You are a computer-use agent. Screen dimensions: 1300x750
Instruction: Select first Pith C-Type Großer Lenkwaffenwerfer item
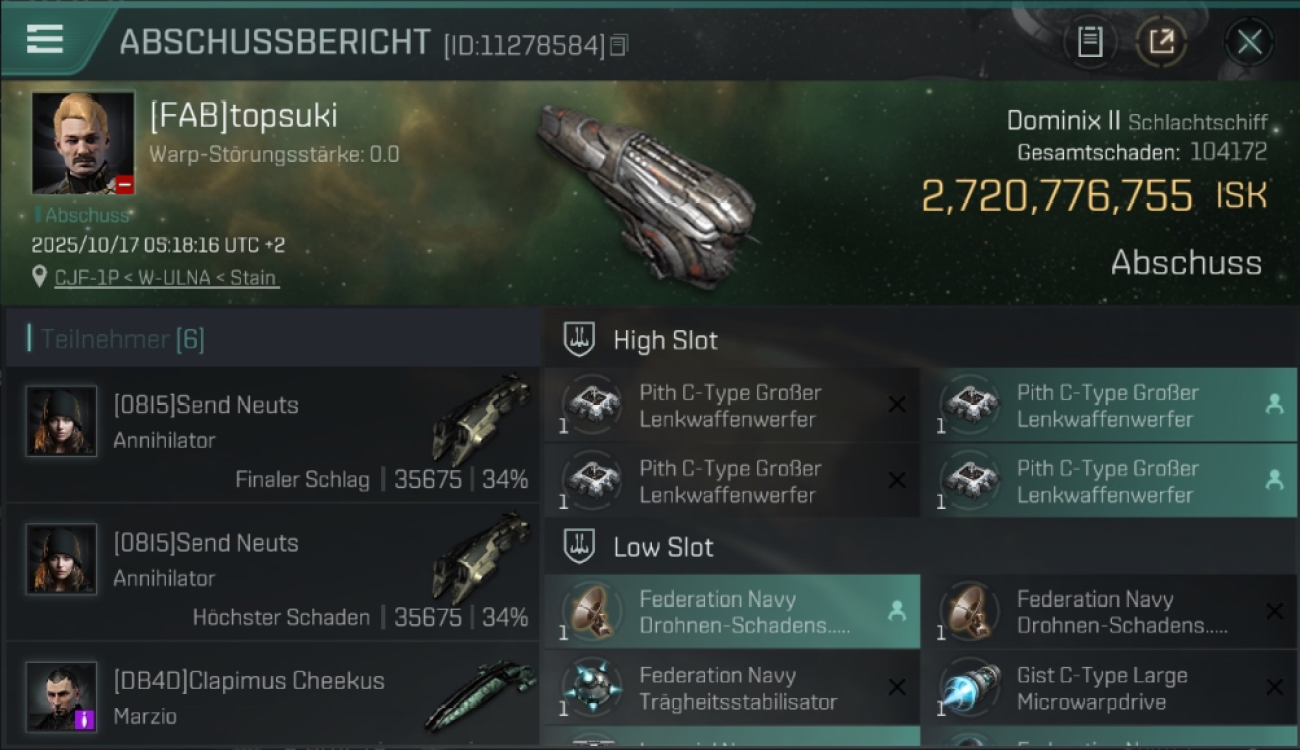point(732,405)
